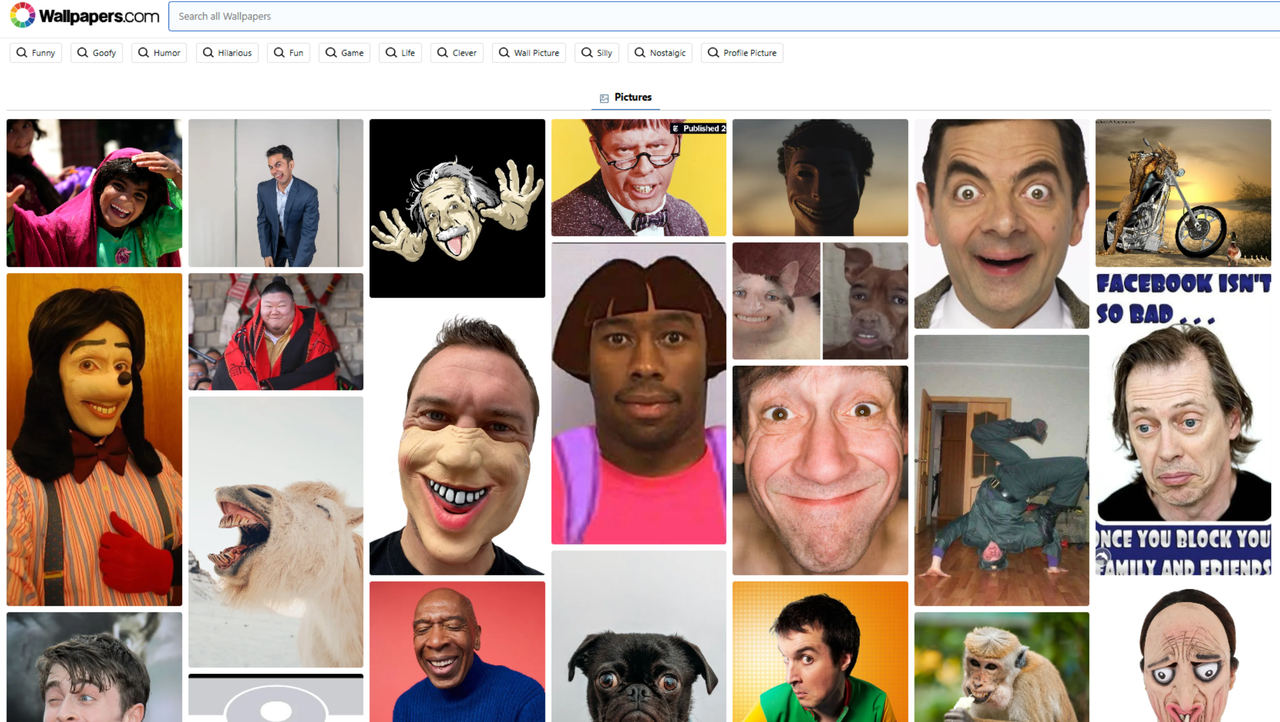The width and height of the screenshot is (1280, 722).
Task: Click the grid icon beside the Pictures label
Action: (x=602, y=97)
